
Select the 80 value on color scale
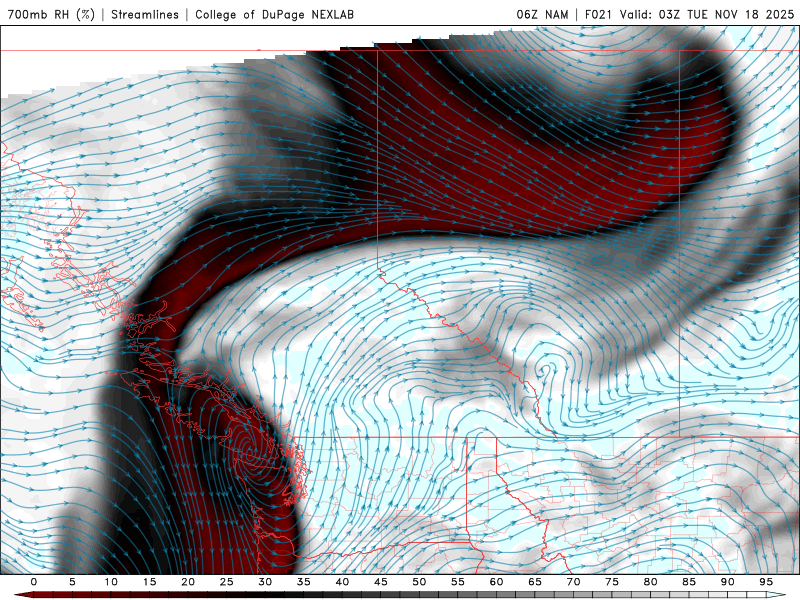(x=651, y=582)
